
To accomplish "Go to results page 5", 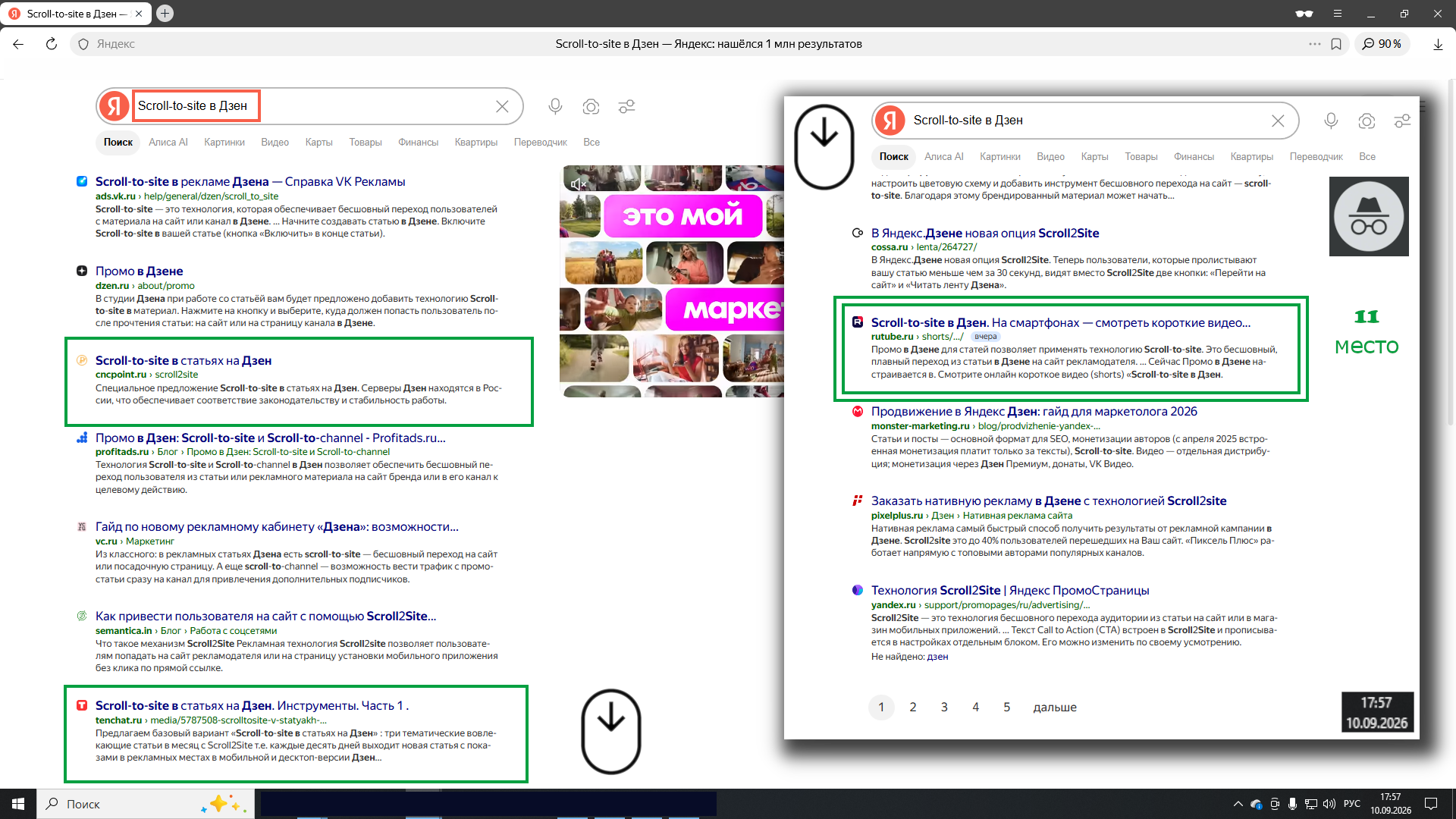I will (1007, 707).
